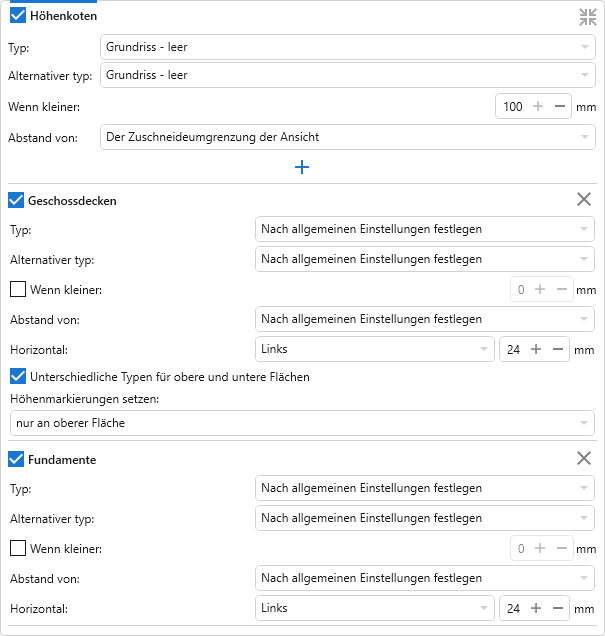Decrease Fundamente Horizontal value with minus

pyautogui.click(x=558, y=608)
